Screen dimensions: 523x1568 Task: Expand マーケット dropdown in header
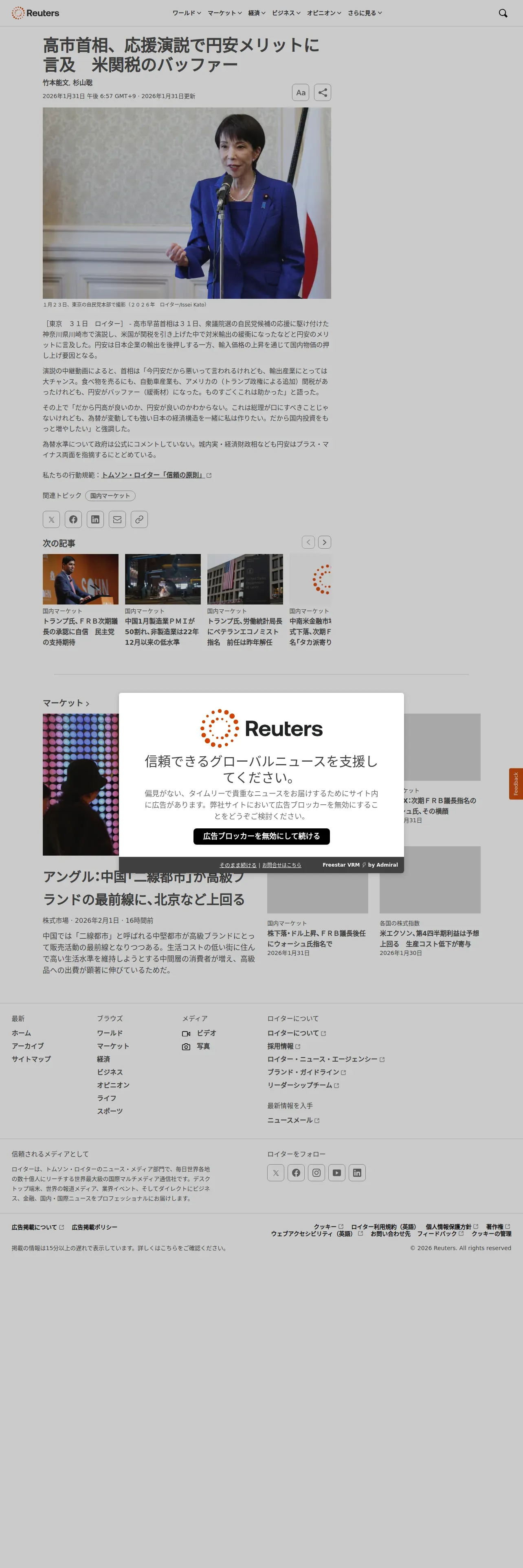225,13
